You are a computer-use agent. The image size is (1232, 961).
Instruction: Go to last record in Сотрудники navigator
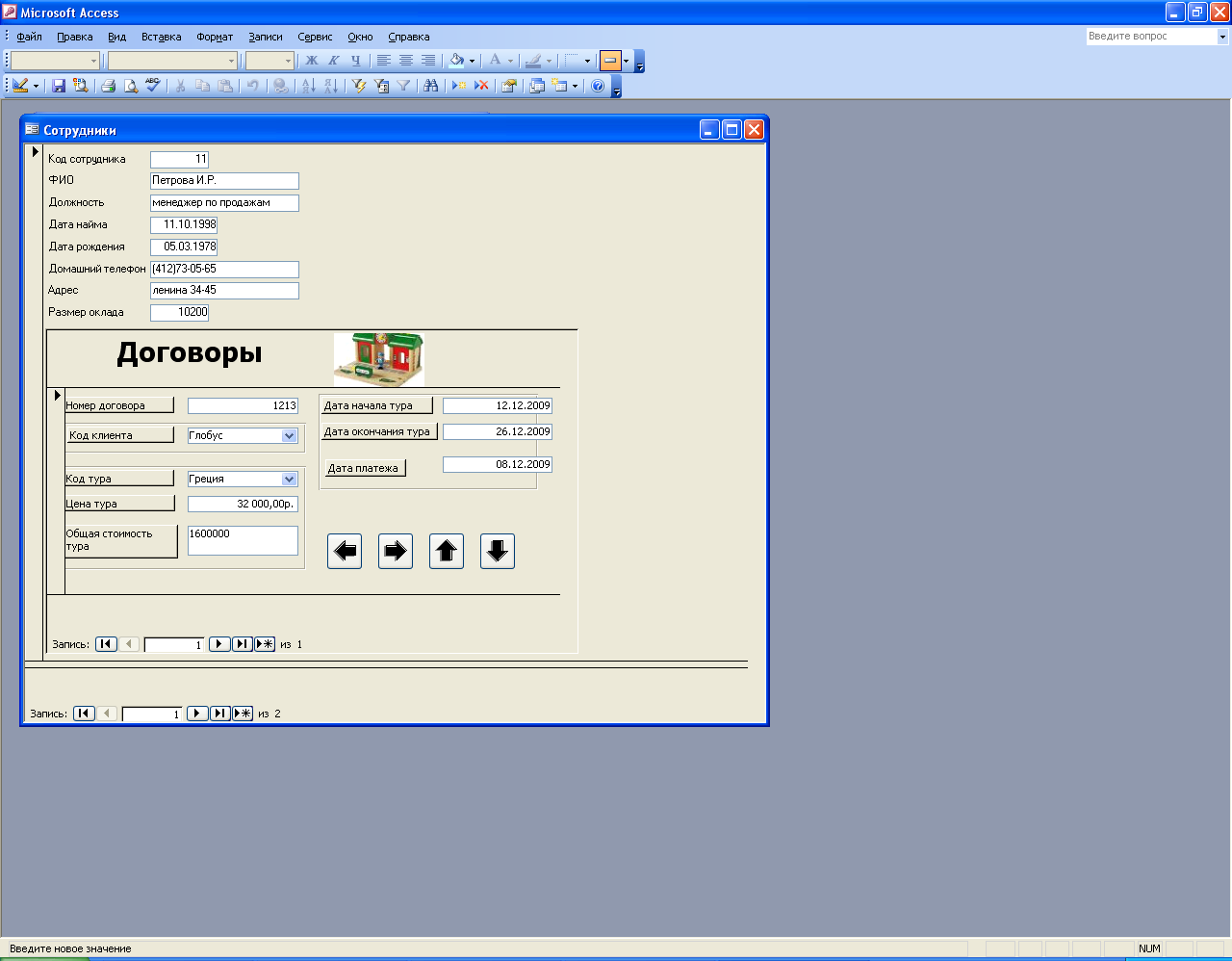(220, 714)
